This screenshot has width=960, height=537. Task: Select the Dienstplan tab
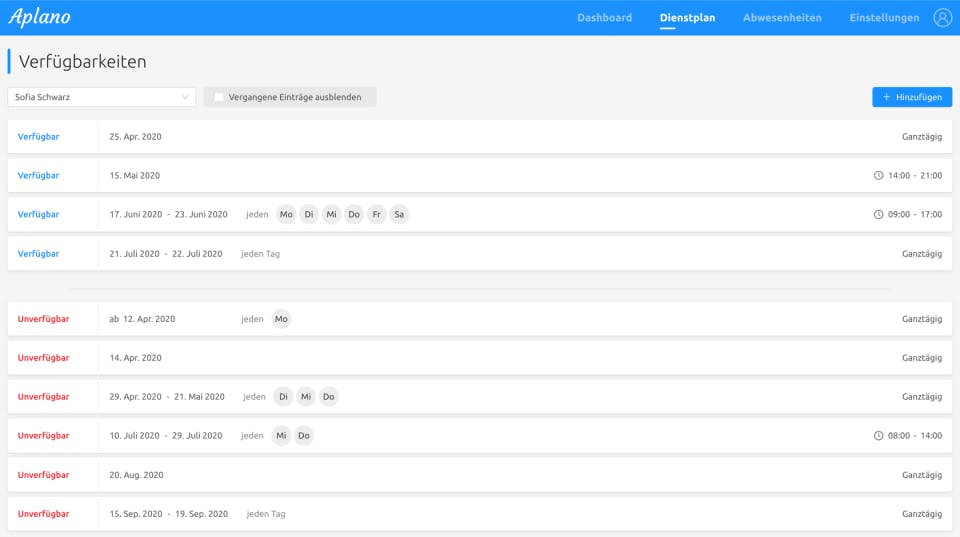click(687, 18)
